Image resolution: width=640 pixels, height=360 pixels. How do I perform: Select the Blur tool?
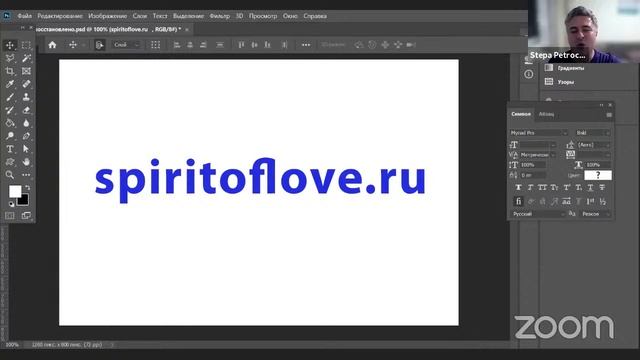click(x=26, y=123)
